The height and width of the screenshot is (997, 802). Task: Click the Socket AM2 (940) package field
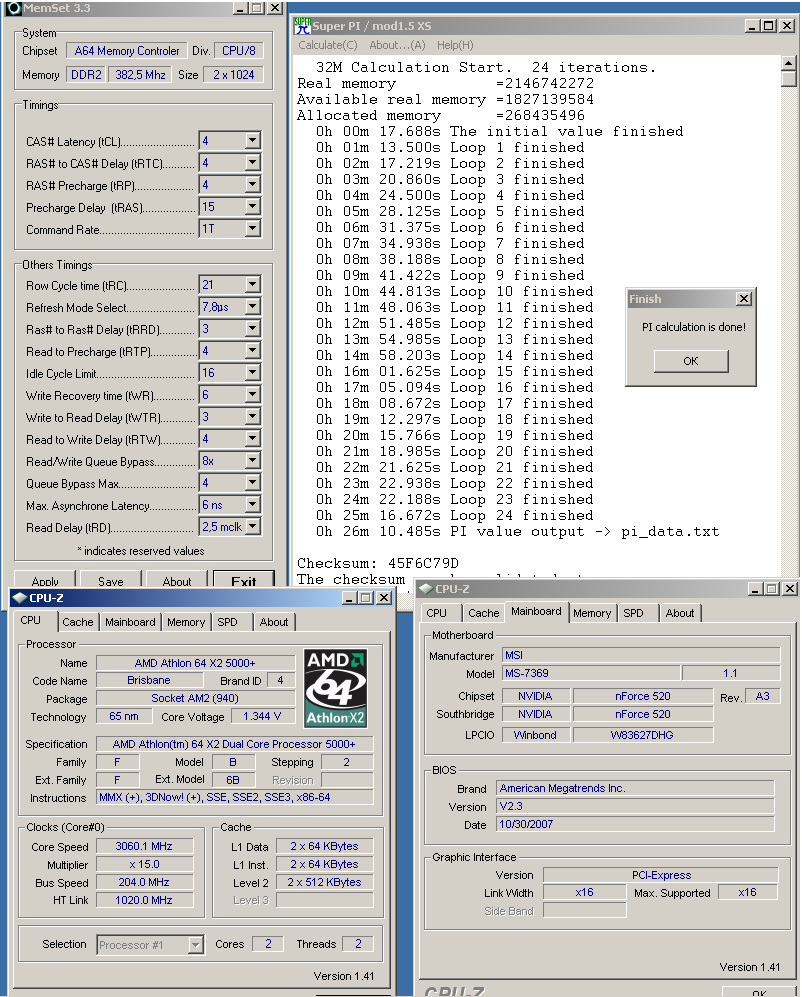click(195, 698)
